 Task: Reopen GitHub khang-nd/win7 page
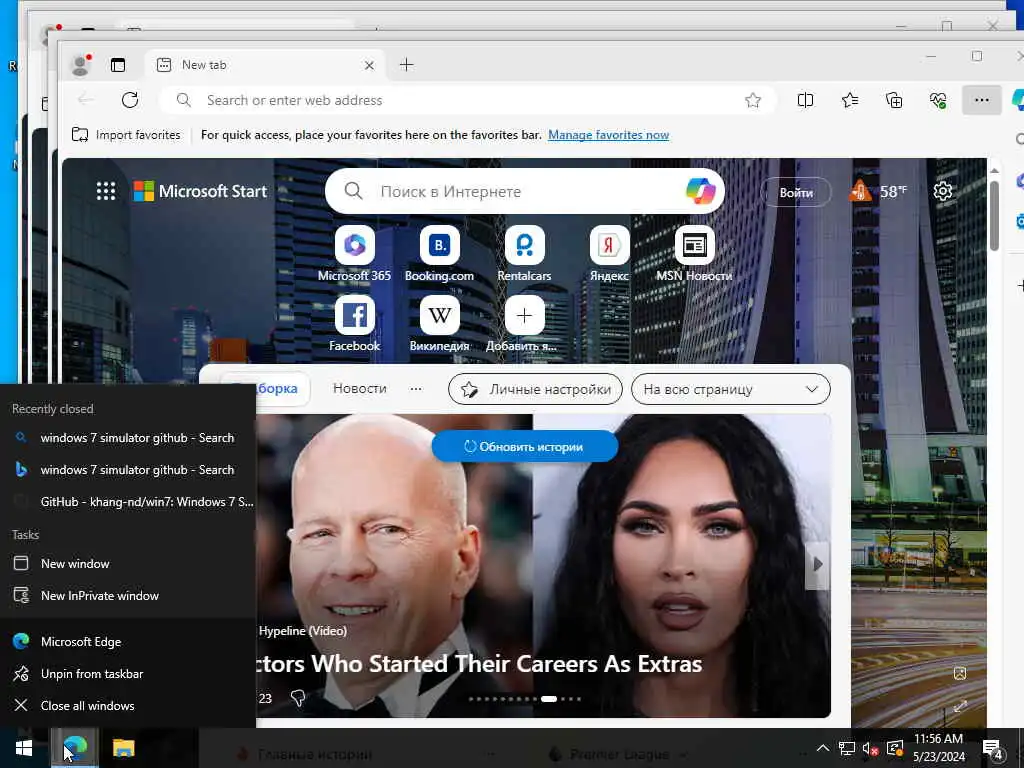tap(127, 502)
